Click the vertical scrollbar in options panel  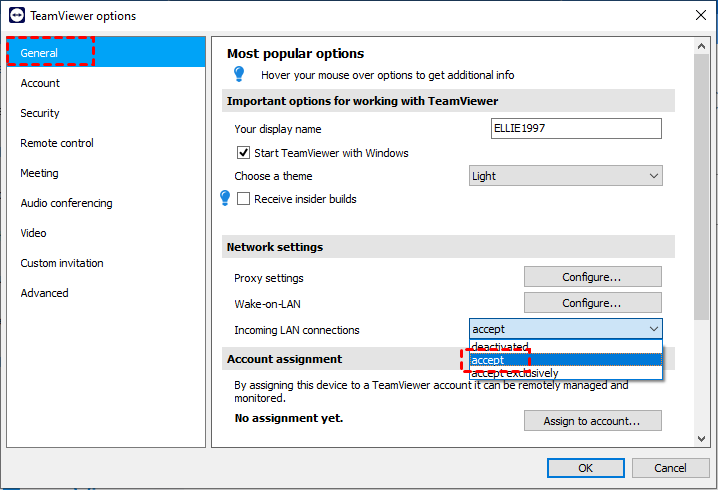pyautogui.click(x=702, y=180)
